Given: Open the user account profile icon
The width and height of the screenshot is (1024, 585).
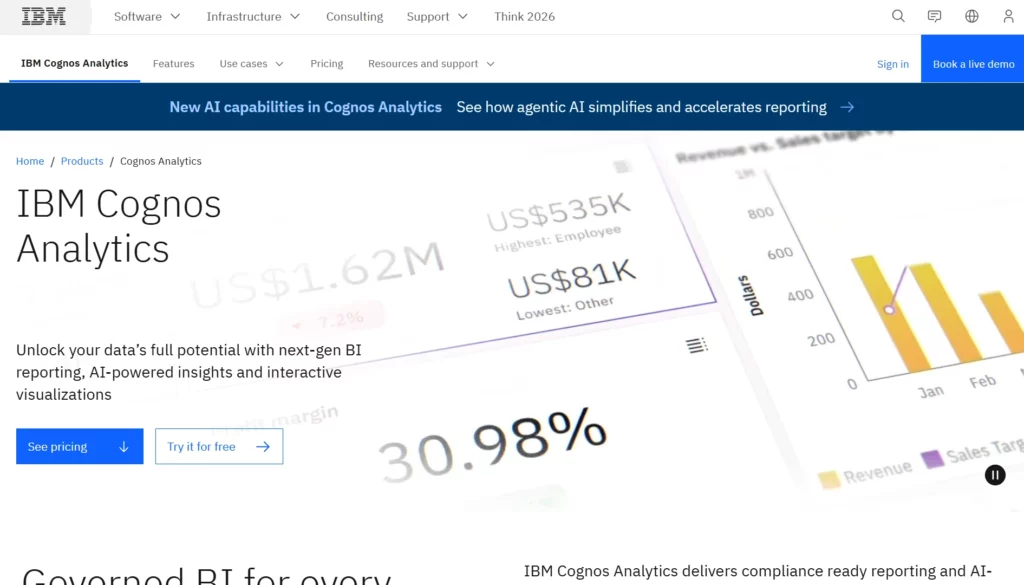Looking at the screenshot, I should [x=1007, y=16].
